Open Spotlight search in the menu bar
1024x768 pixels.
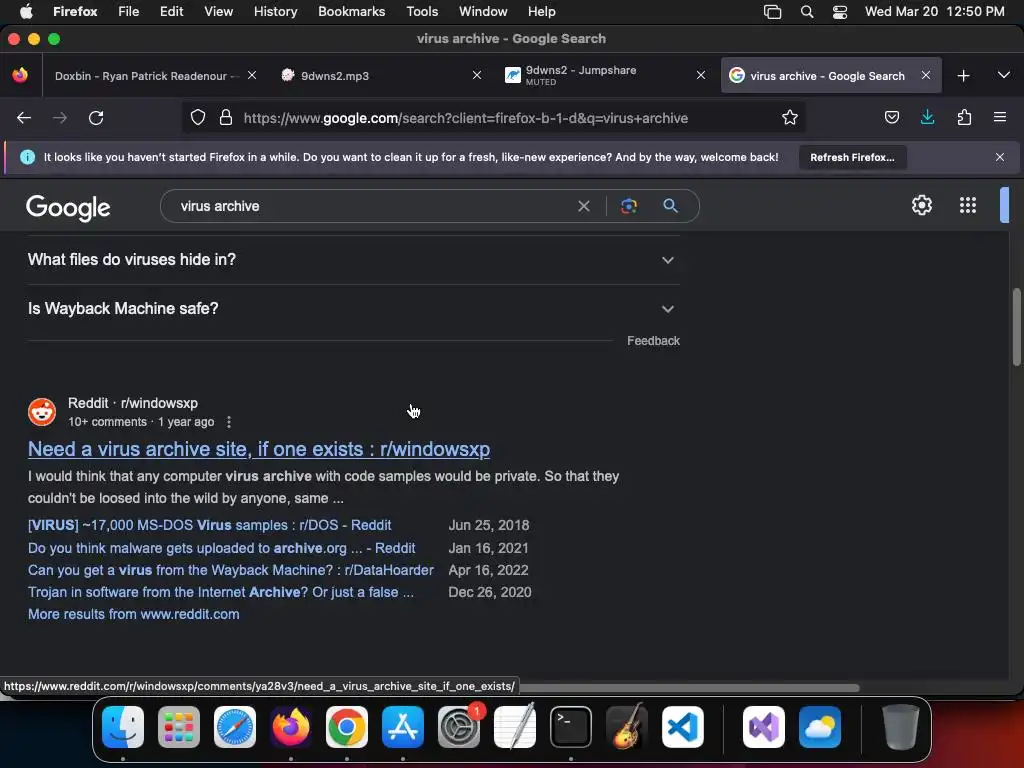point(807,12)
